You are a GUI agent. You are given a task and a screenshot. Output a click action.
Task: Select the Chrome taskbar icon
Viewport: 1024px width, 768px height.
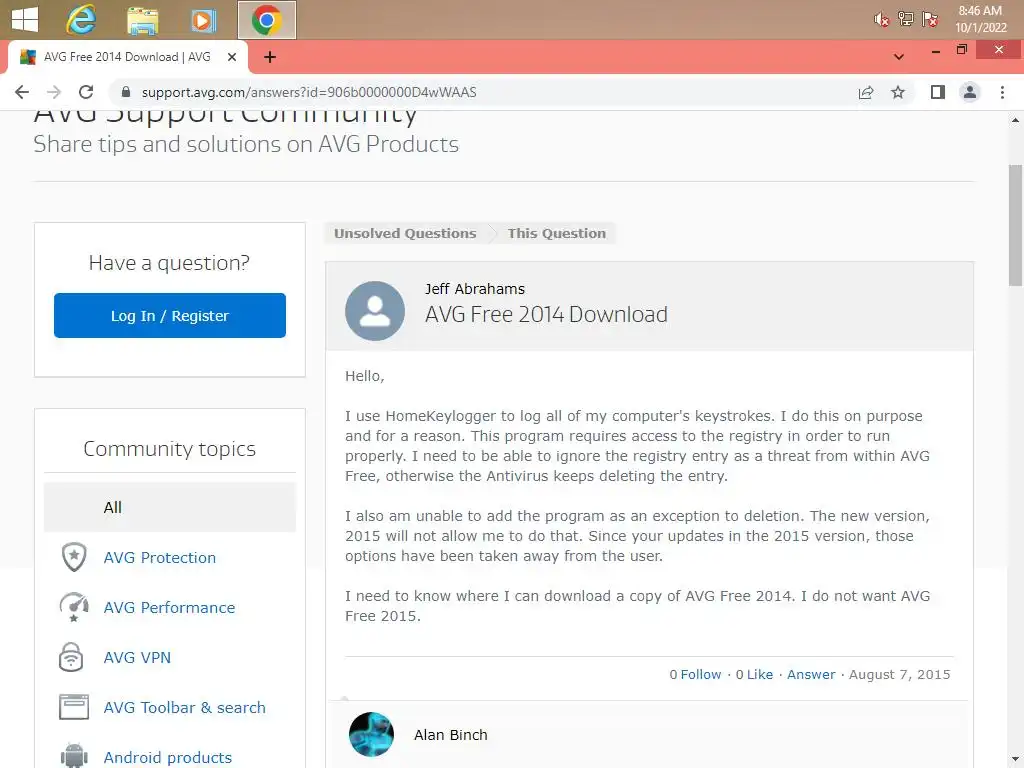pyautogui.click(x=266, y=20)
